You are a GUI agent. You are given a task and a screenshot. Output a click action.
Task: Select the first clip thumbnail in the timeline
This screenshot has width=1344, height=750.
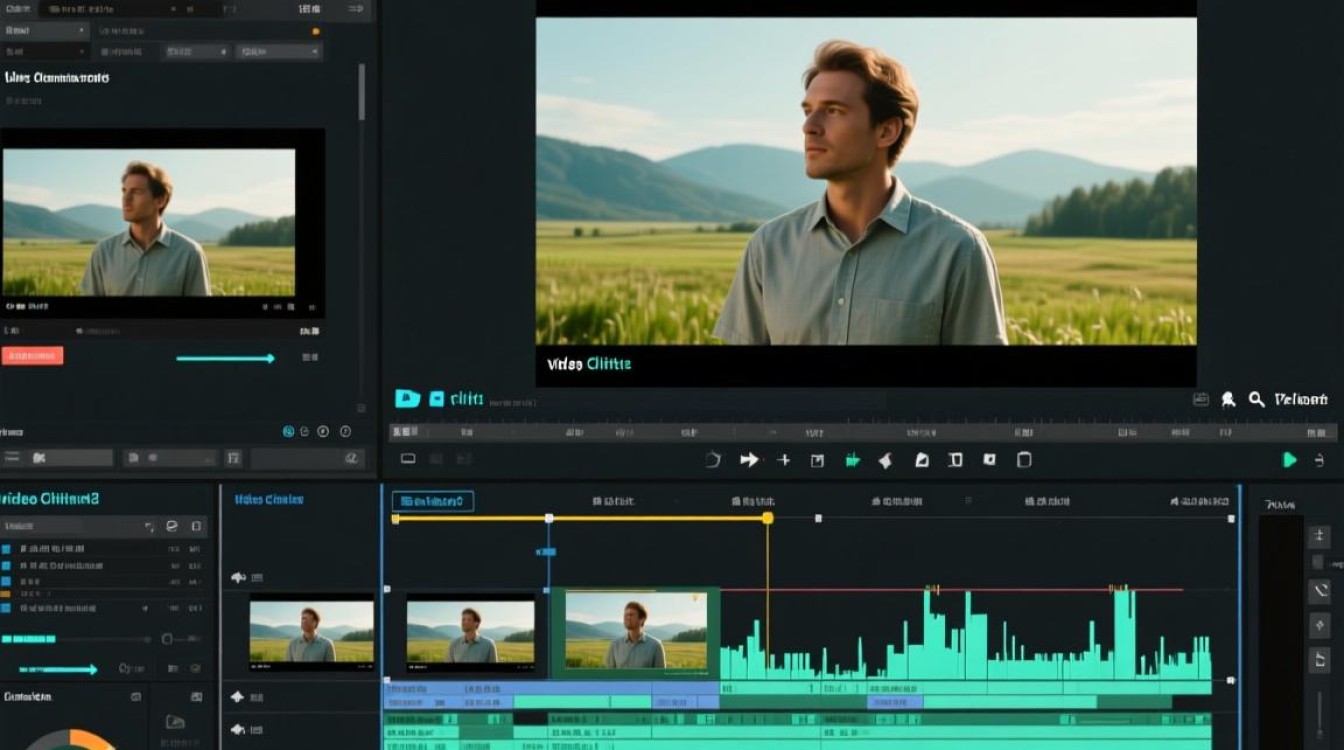click(x=311, y=634)
